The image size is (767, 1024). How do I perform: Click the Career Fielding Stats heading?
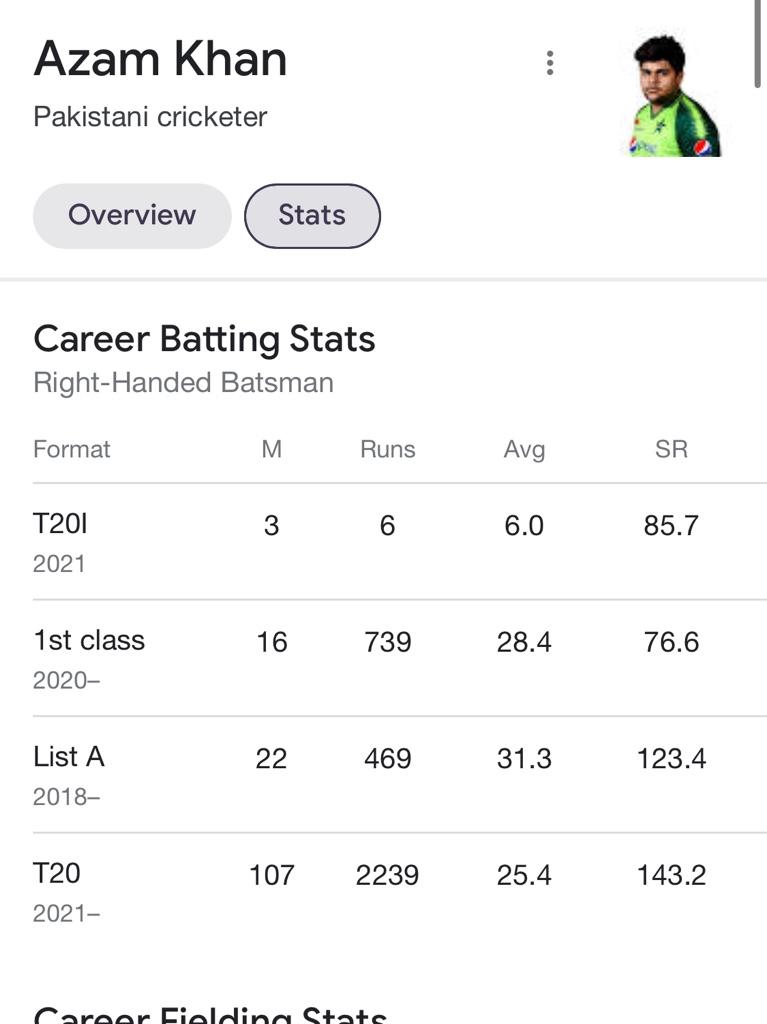point(210,1014)
